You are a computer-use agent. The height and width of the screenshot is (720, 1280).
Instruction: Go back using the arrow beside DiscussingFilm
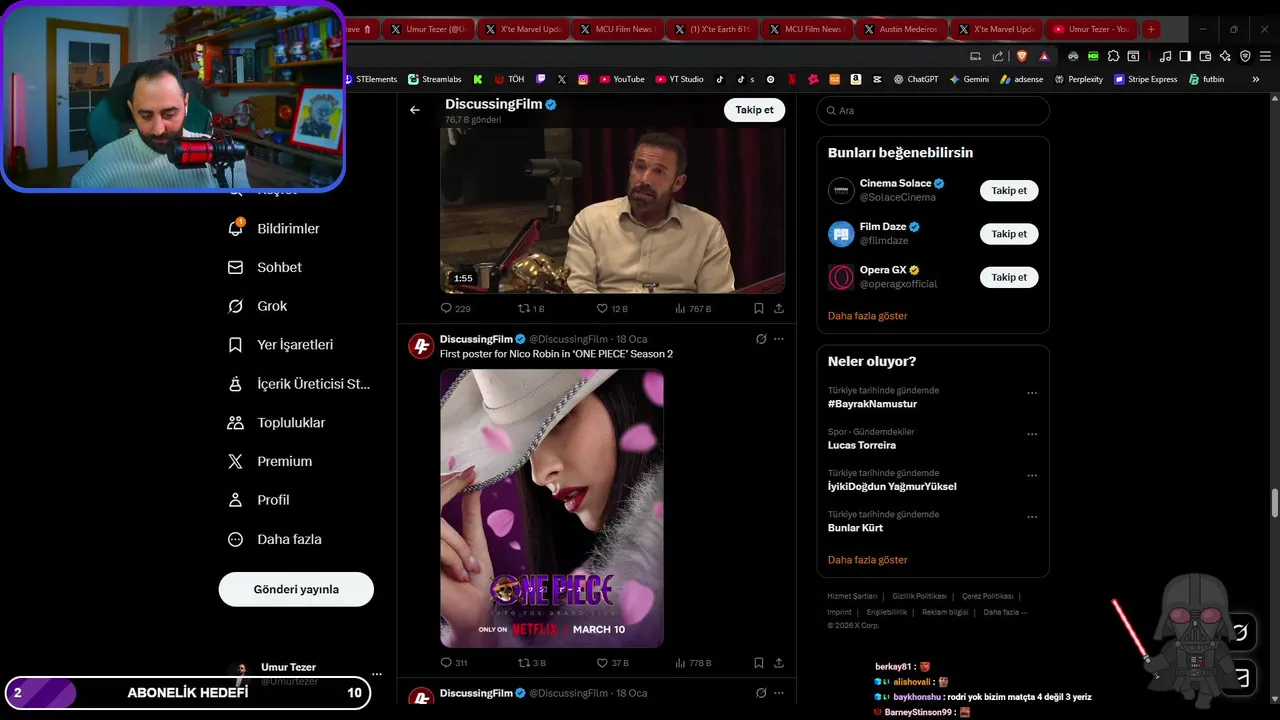point(415,110)
